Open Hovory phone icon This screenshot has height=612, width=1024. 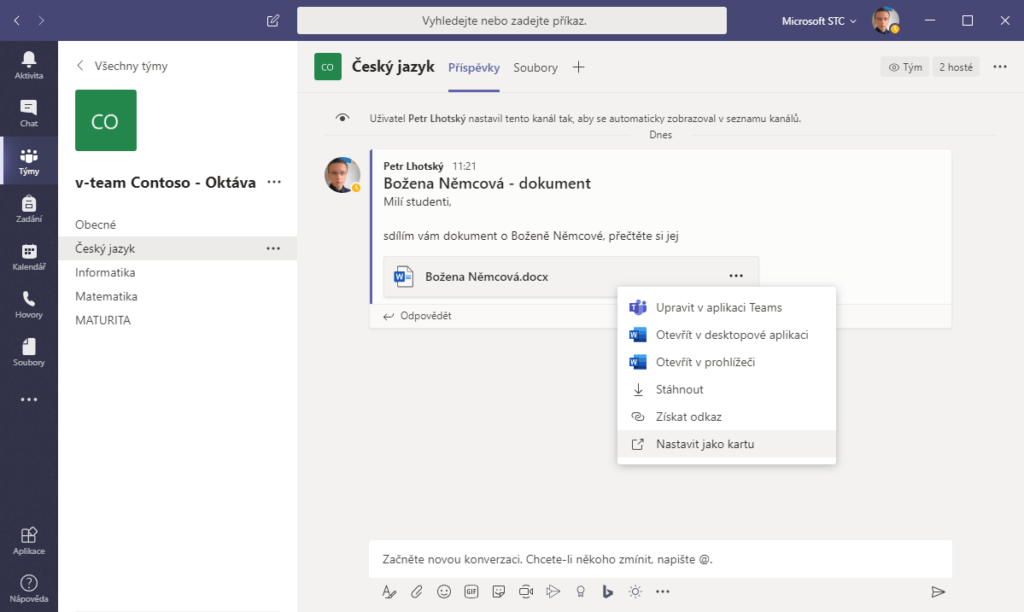click(x=29, y=304)
